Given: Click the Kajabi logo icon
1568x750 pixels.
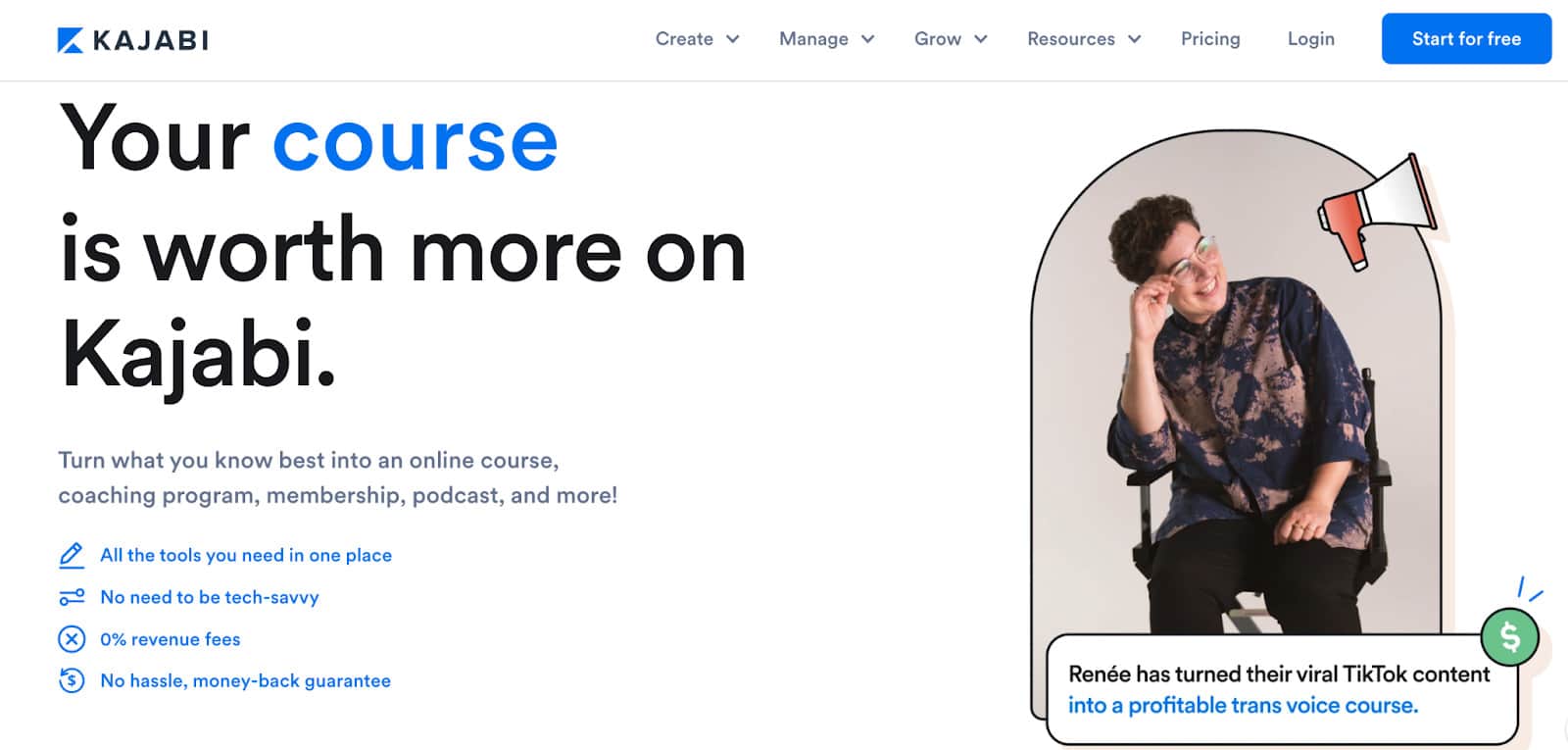Looking at the screenshot, I should [x=71, y=40].
